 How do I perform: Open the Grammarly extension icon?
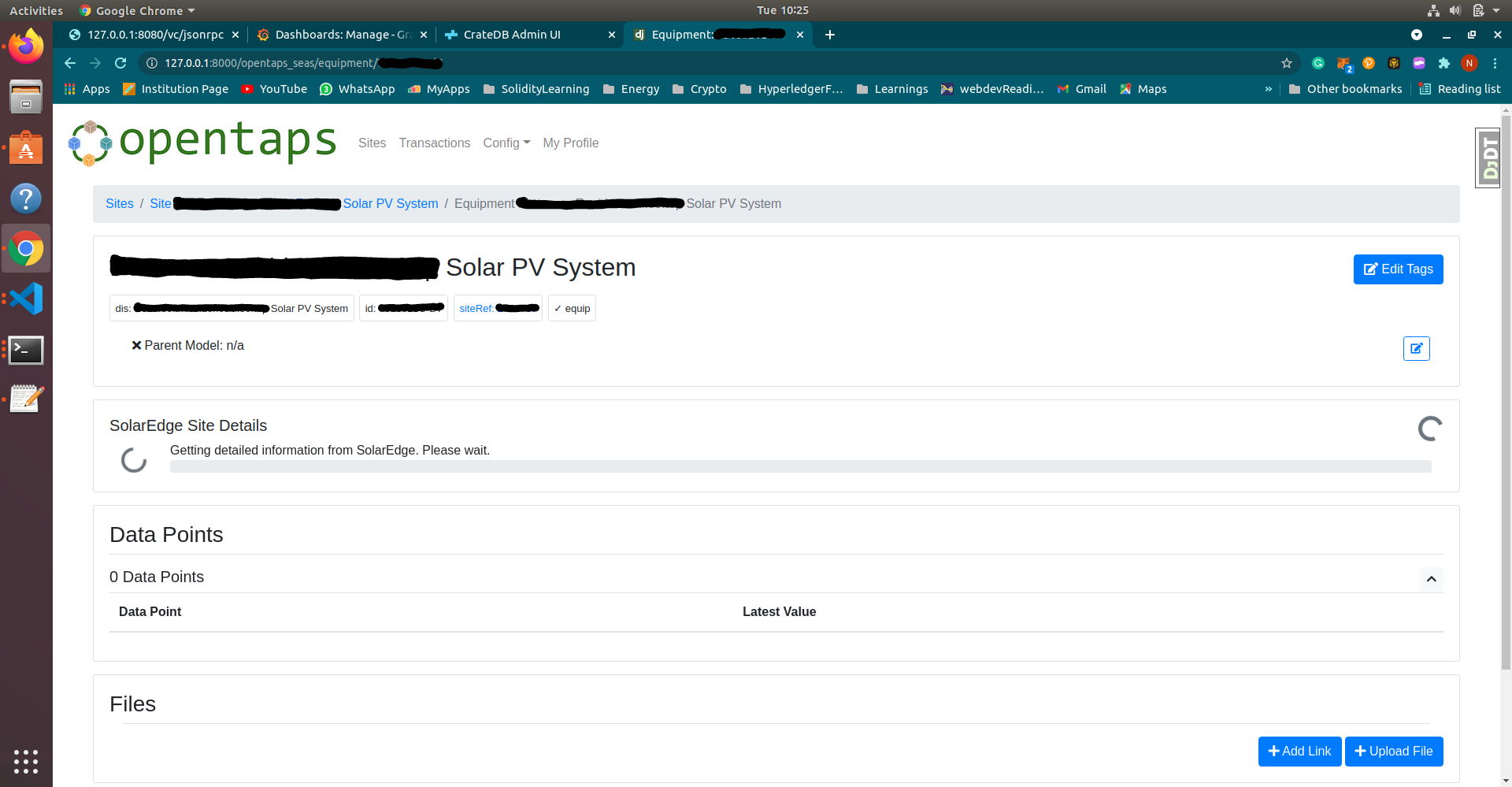[x=1318, y=63]
